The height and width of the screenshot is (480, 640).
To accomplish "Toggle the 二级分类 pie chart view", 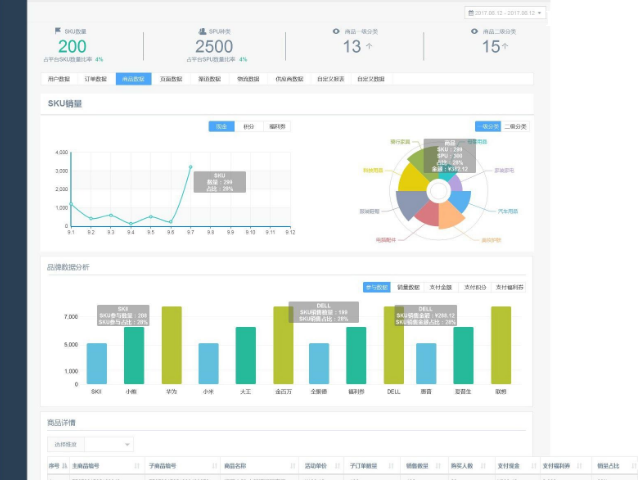I will coord(515,127).
